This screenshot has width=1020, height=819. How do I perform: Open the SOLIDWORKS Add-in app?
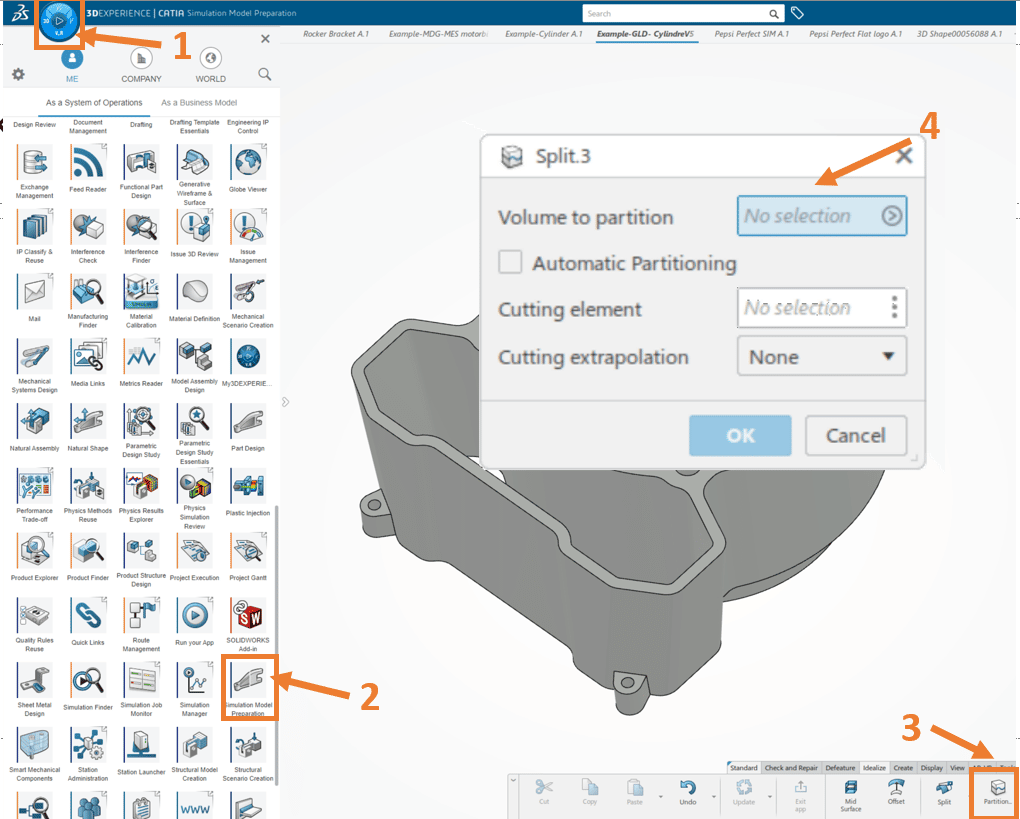point(248,624)
